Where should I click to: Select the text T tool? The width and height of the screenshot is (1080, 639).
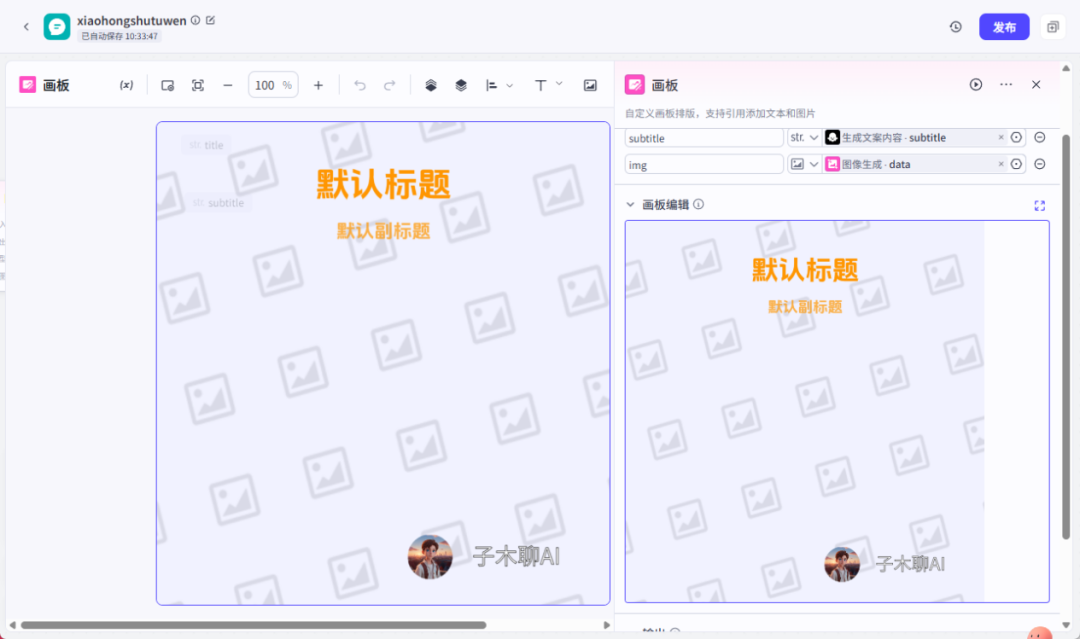(541, 85)
